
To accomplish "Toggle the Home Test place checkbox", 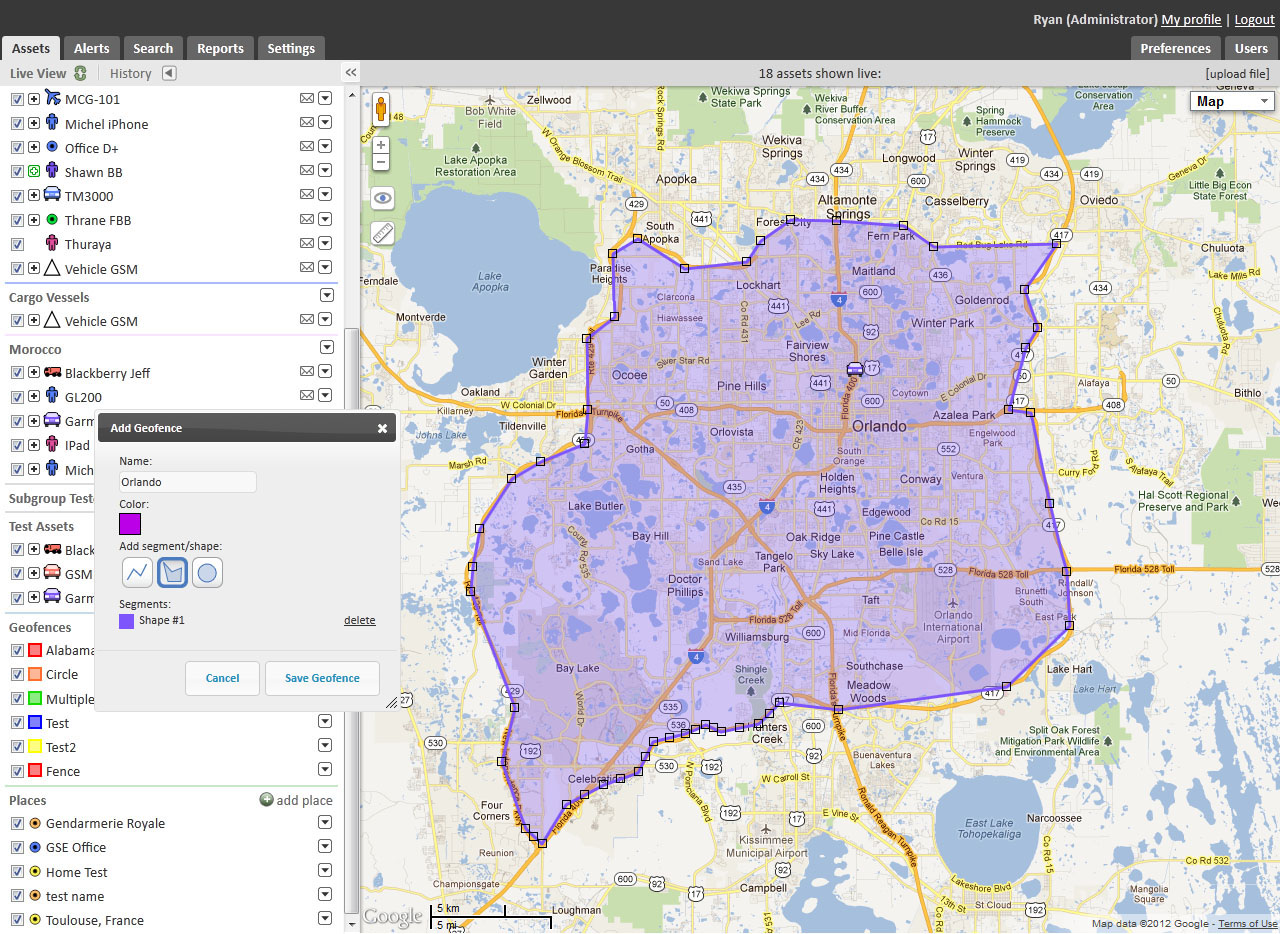I will (x=17, y=872).
